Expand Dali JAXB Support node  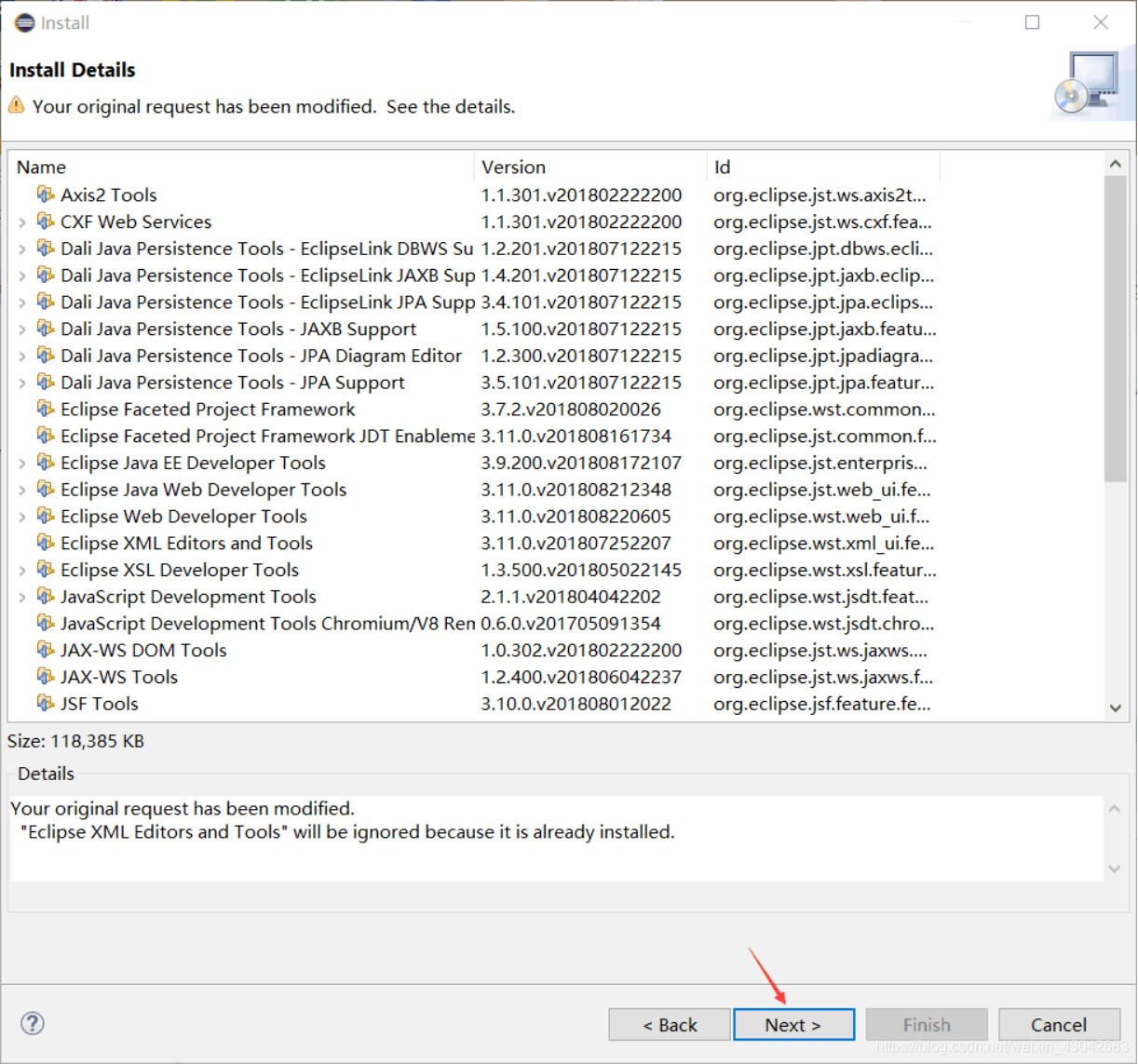point(22,330)
